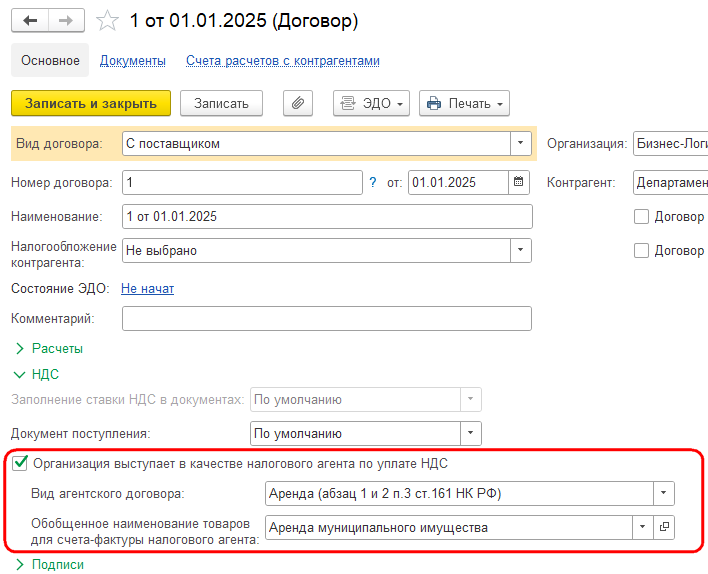Click the Записать и закрыть button

[x=91, y=103]
